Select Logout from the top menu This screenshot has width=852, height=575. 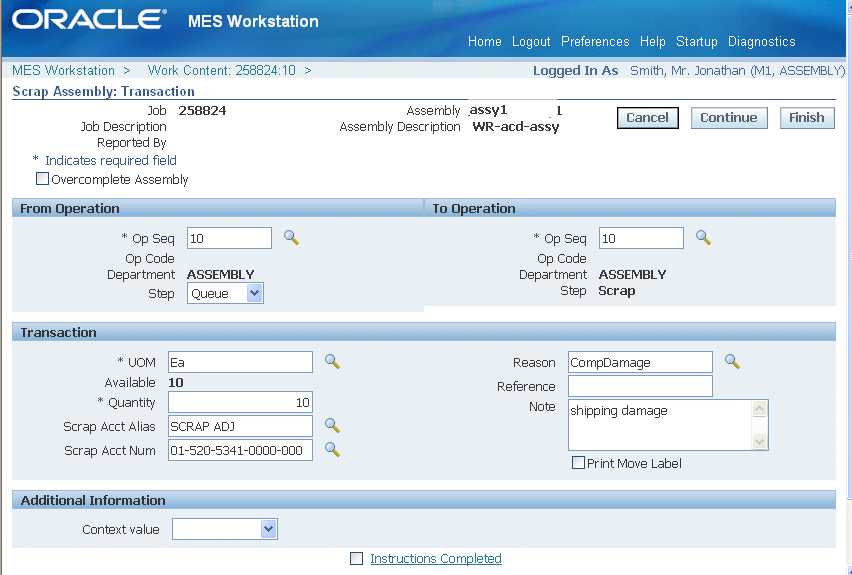click(531, 42)
